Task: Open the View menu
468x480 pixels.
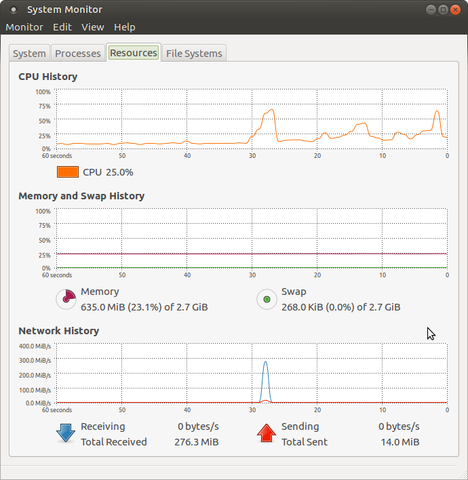Action: tap(93, 27)
